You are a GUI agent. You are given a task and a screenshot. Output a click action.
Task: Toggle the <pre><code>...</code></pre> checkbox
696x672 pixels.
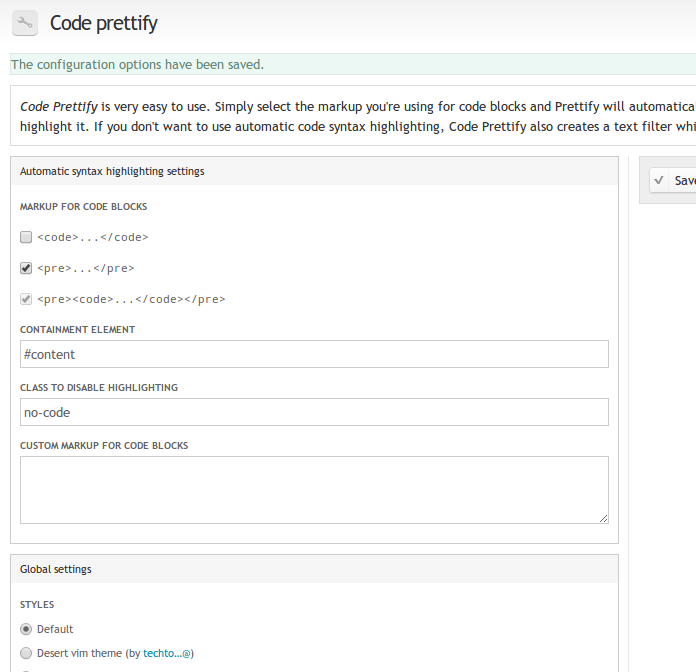[x=26, y=299]
